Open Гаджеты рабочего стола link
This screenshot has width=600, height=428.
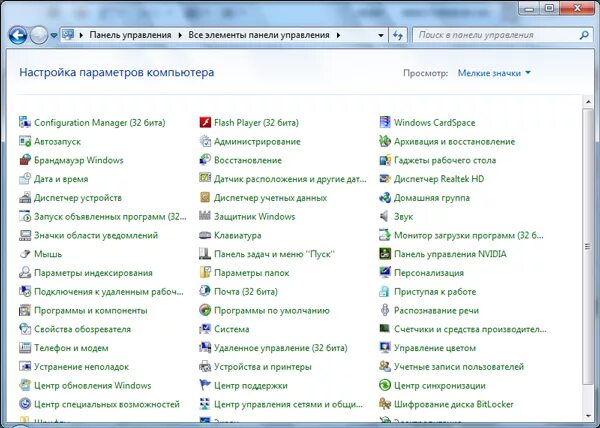pos(445,160)
